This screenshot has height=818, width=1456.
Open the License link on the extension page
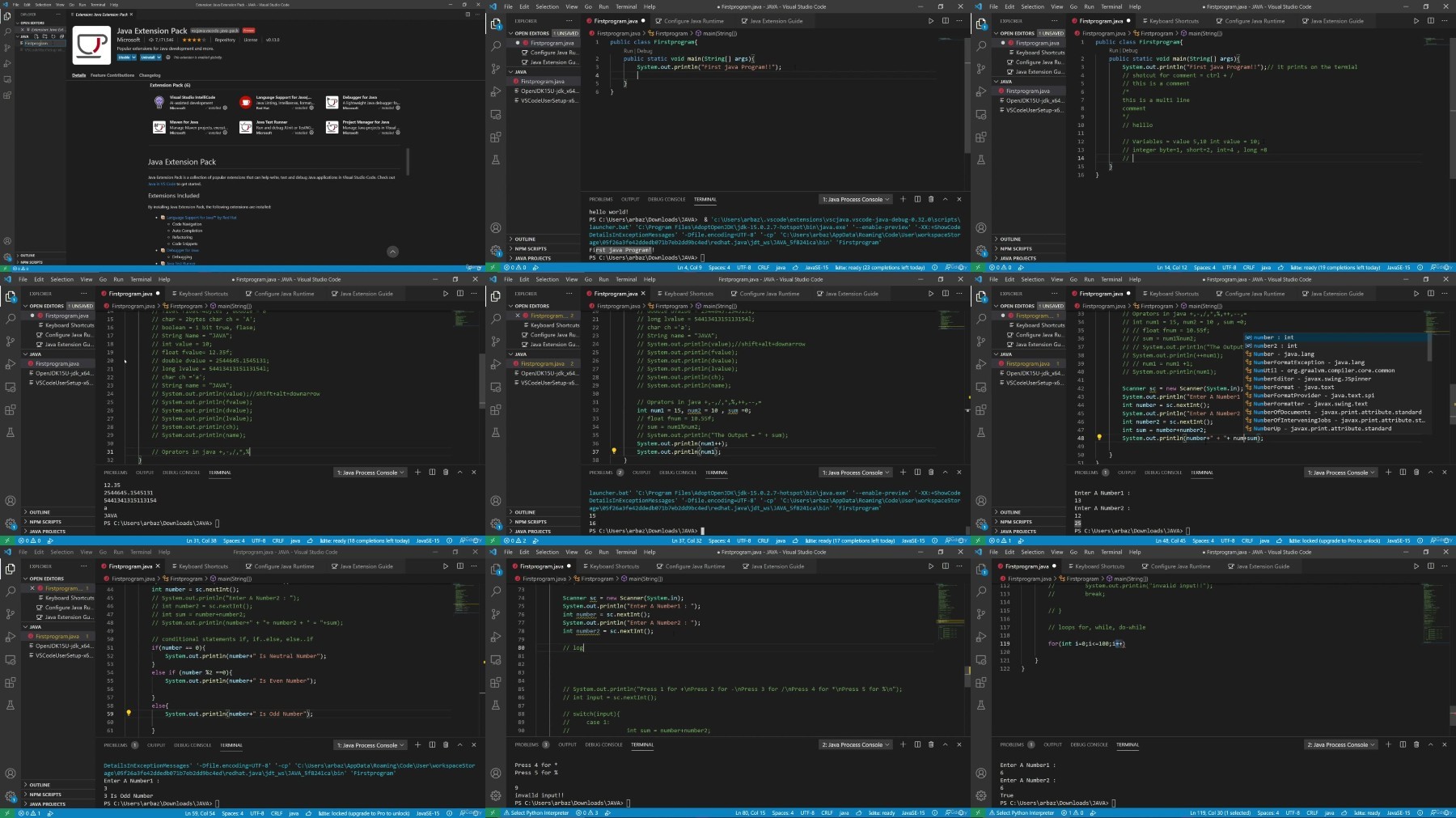[x=251, y=40]
